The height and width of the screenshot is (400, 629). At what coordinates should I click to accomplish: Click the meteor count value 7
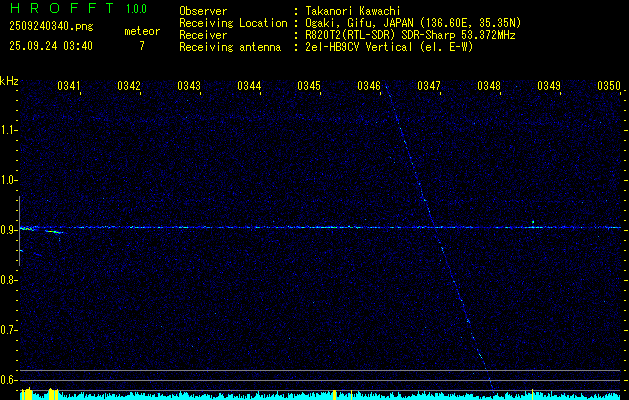[142, 46]
